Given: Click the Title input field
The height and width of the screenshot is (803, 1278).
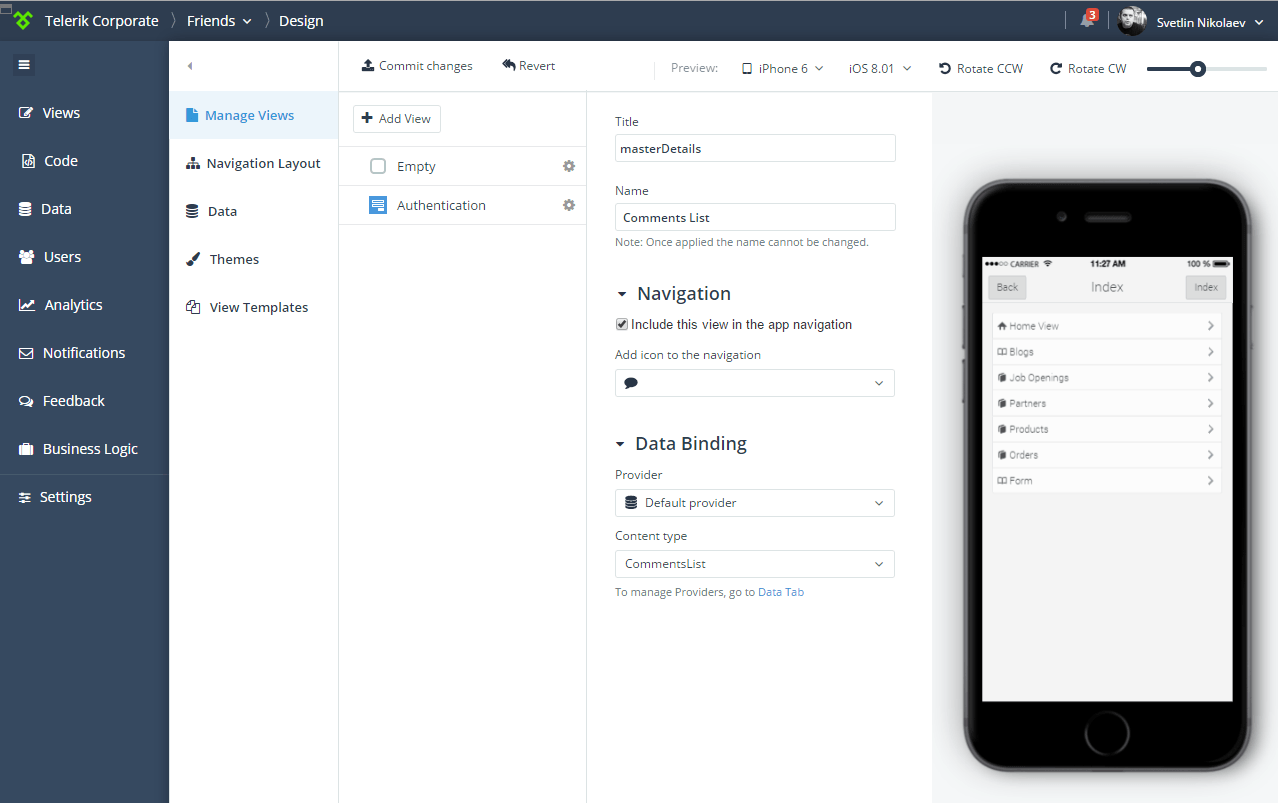Looking at the screenshot, I should pos(754,148).
